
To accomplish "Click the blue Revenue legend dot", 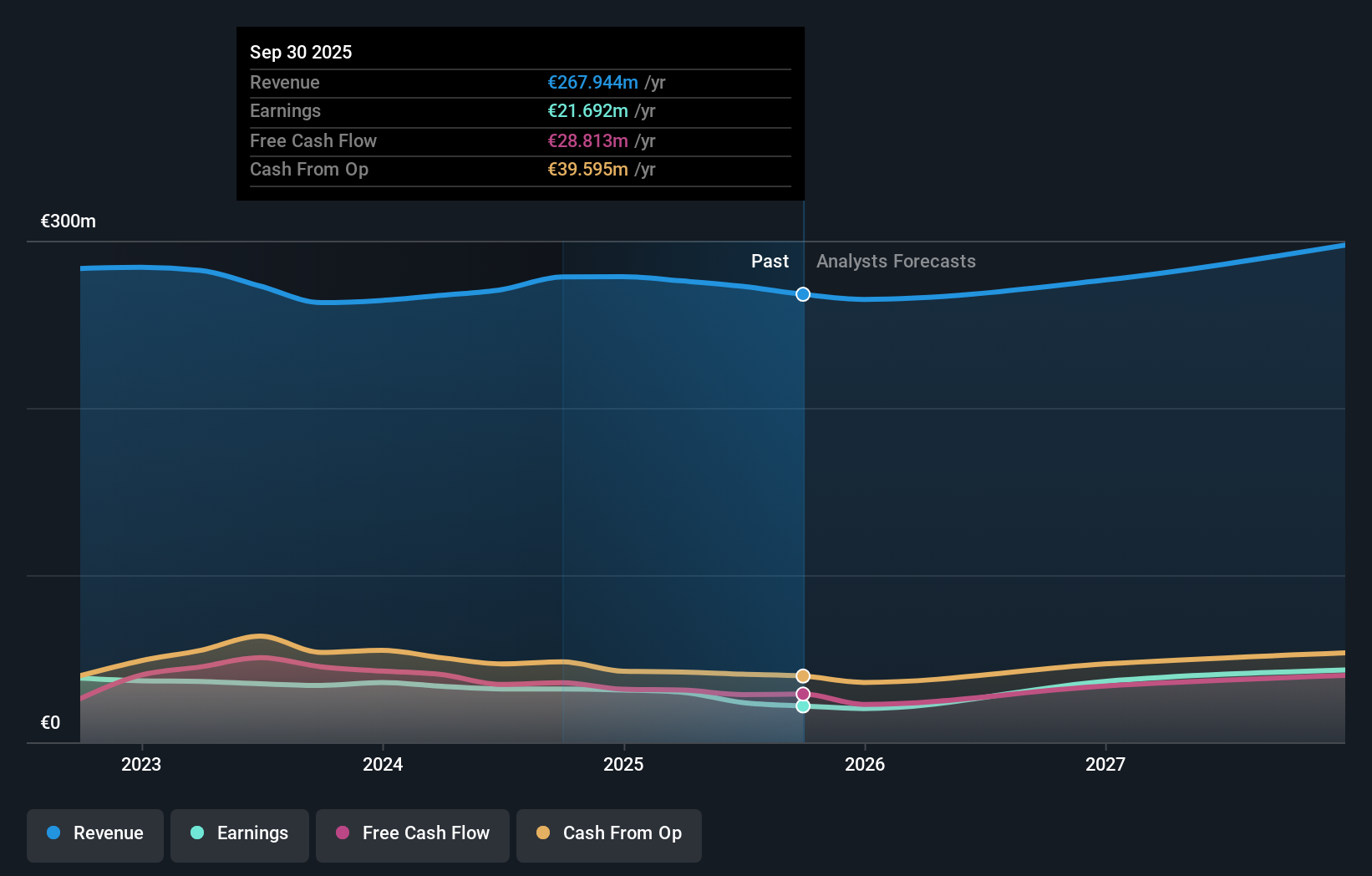I will tap(53, 833).
